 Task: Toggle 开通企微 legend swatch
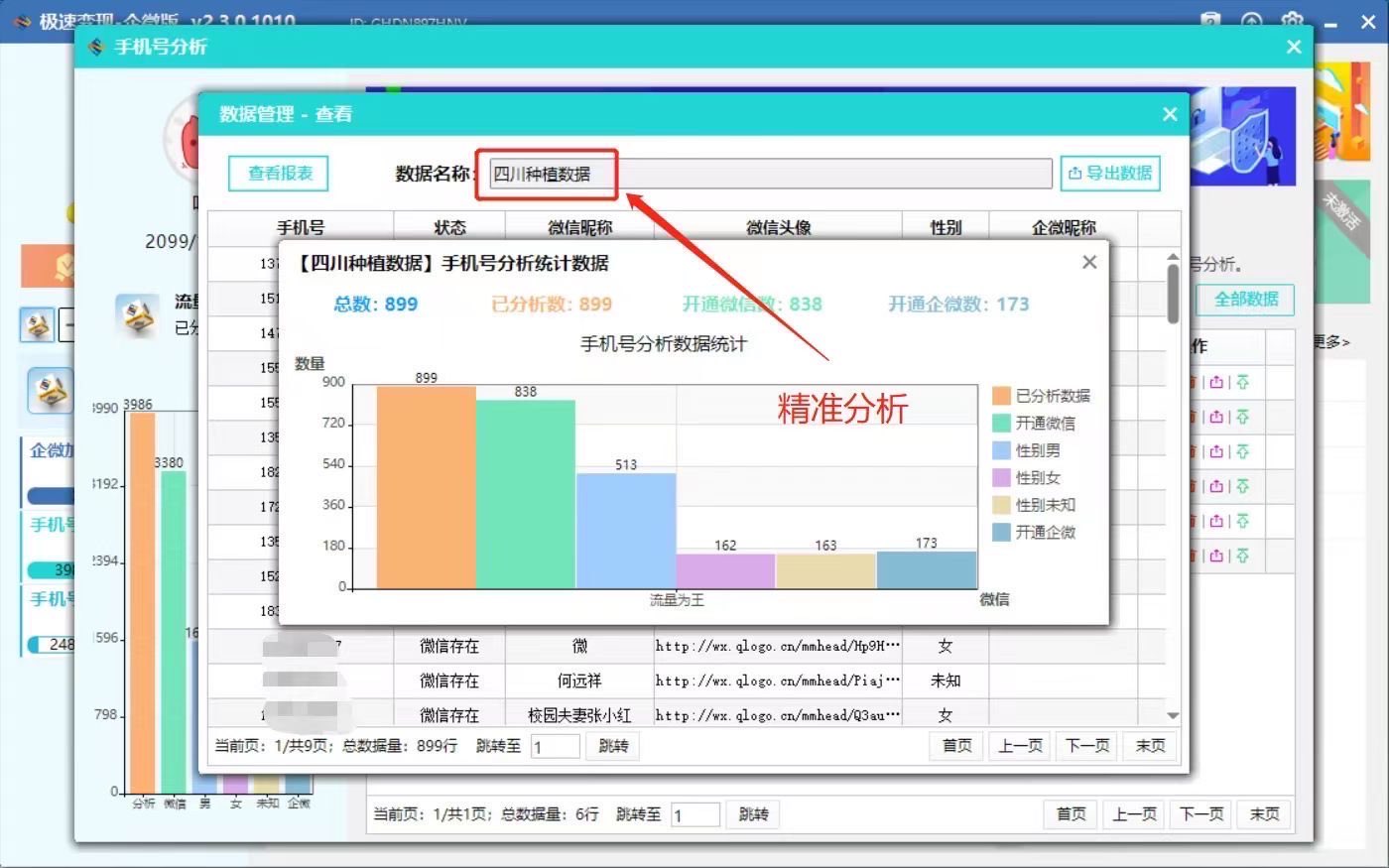1002,533
